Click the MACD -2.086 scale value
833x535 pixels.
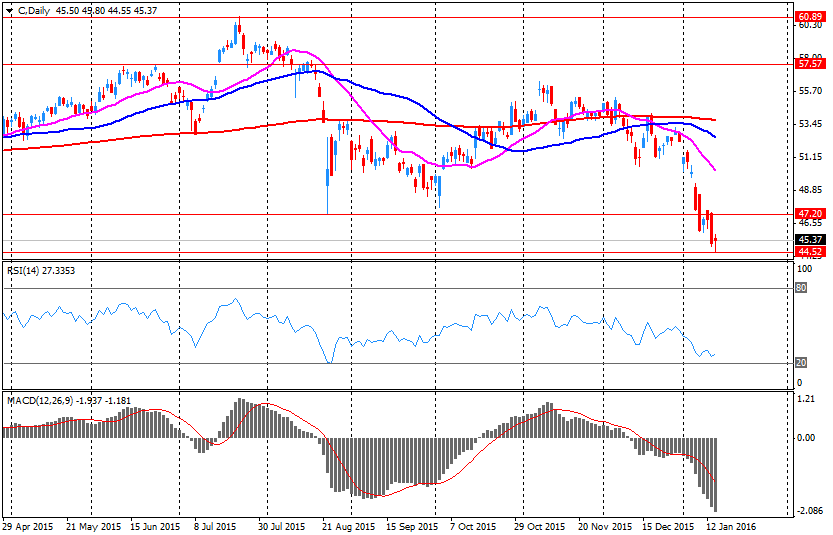coord(808,511)
